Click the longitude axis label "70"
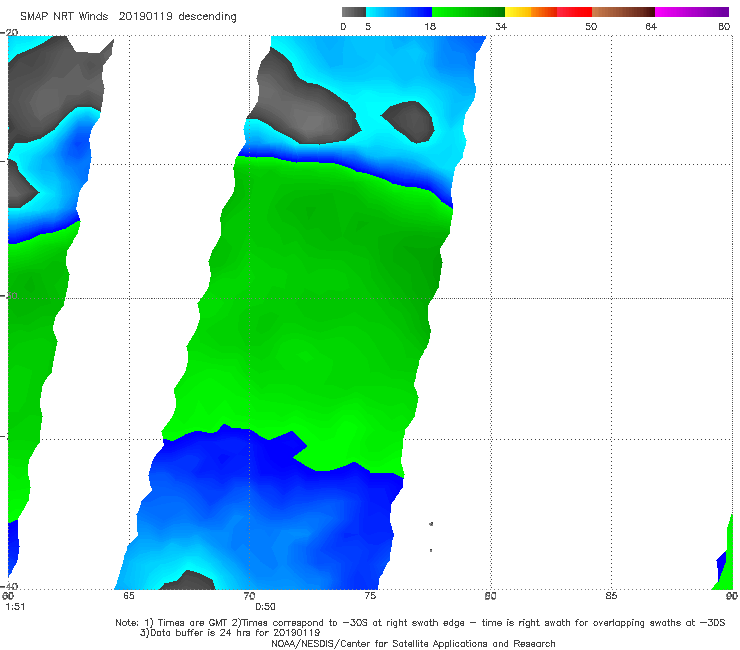 tap(249, 596)
